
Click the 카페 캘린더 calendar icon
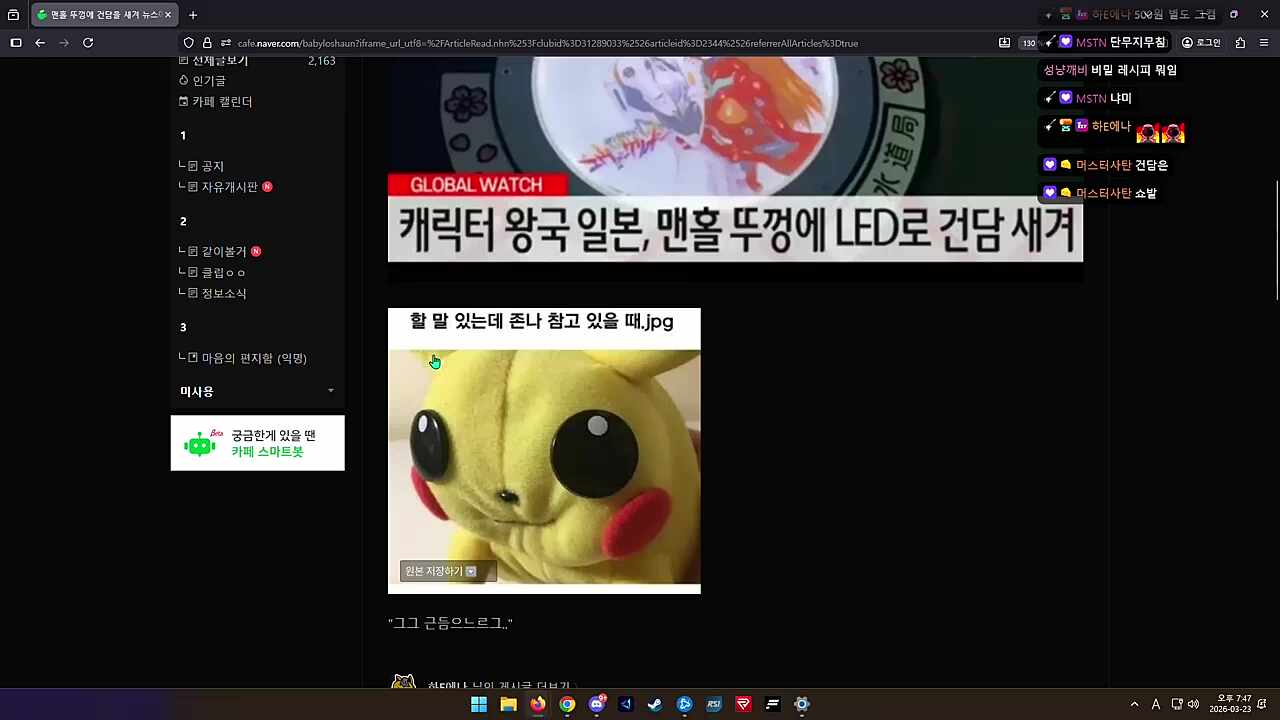[184, 101]
